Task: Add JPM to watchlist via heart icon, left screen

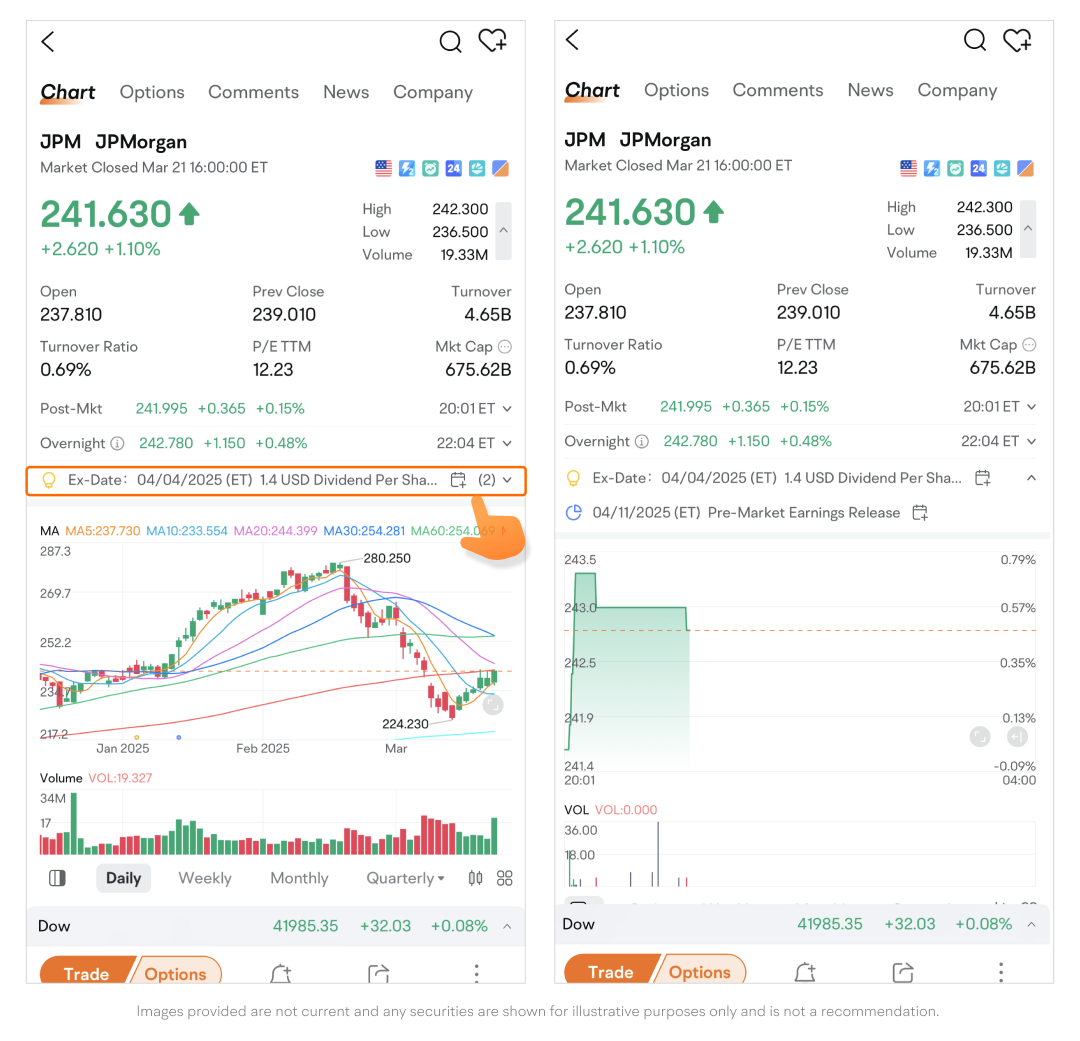Action: [492, 41]
